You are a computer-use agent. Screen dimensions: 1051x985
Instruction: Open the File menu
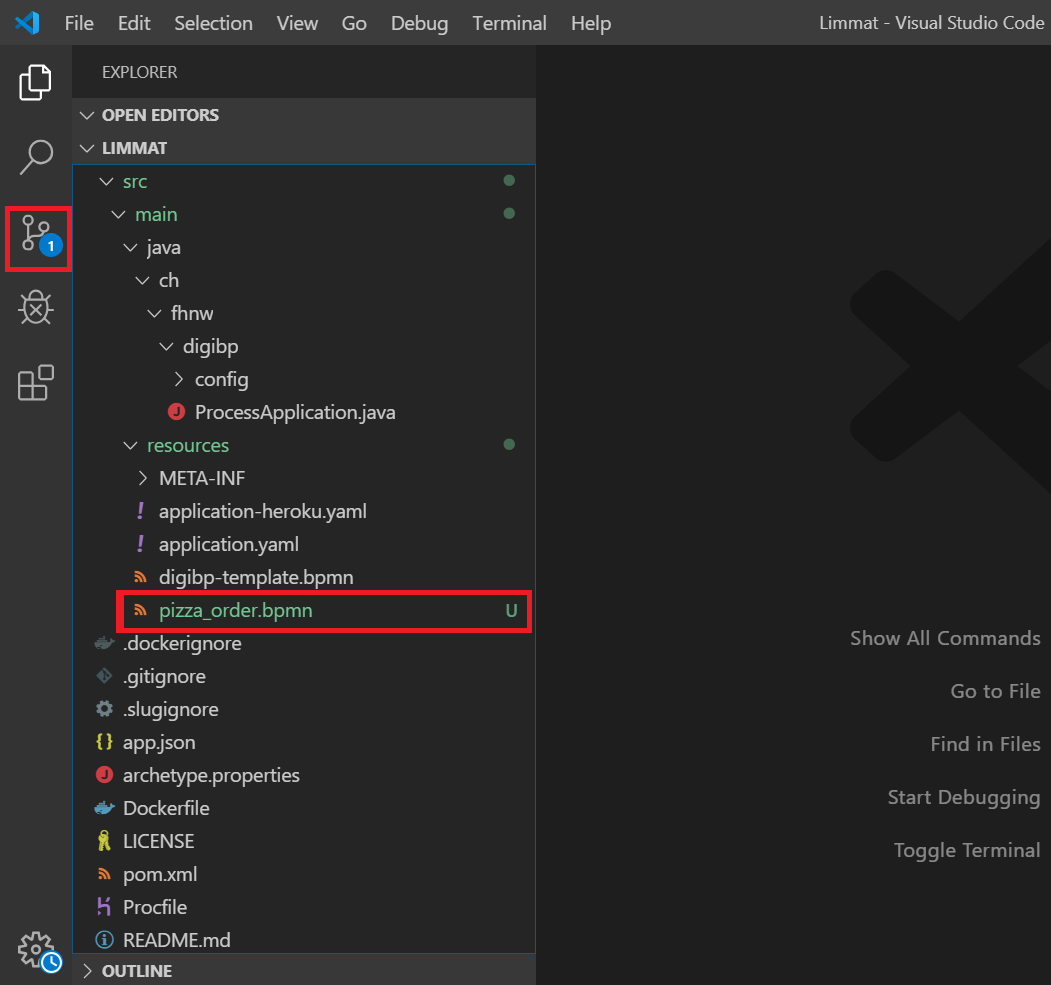coord(79,23)
